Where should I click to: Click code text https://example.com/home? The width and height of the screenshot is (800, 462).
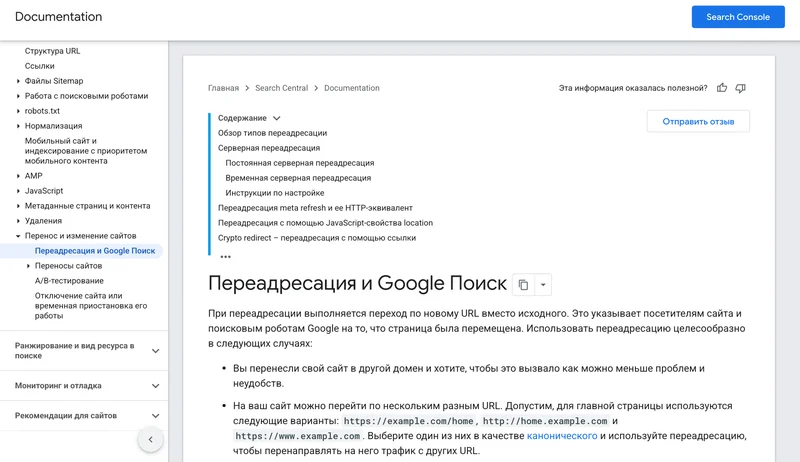(409, 421)
